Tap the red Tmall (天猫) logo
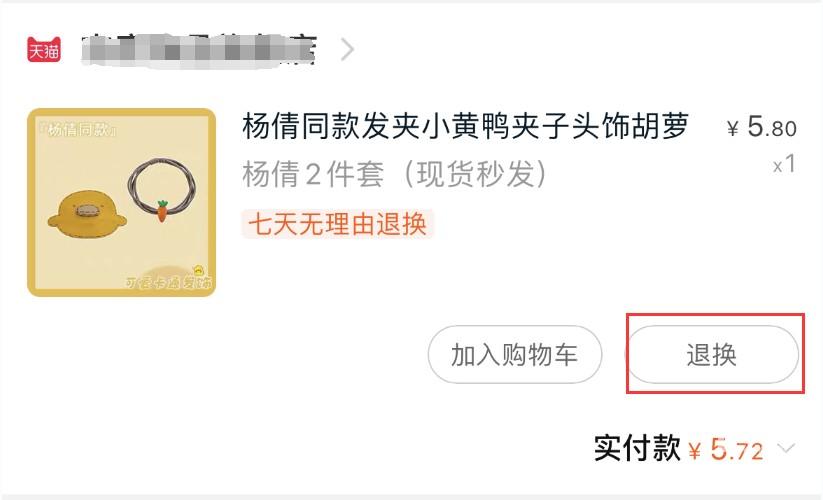The height and width of the screenshot is (500, 823). [44, 50]
